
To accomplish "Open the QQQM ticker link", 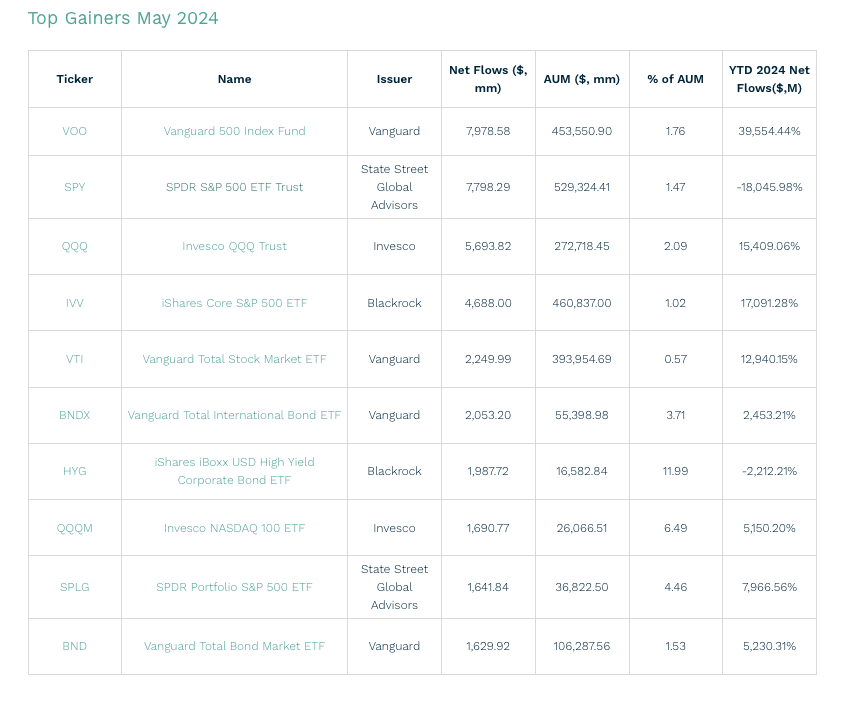I will 74,528.
